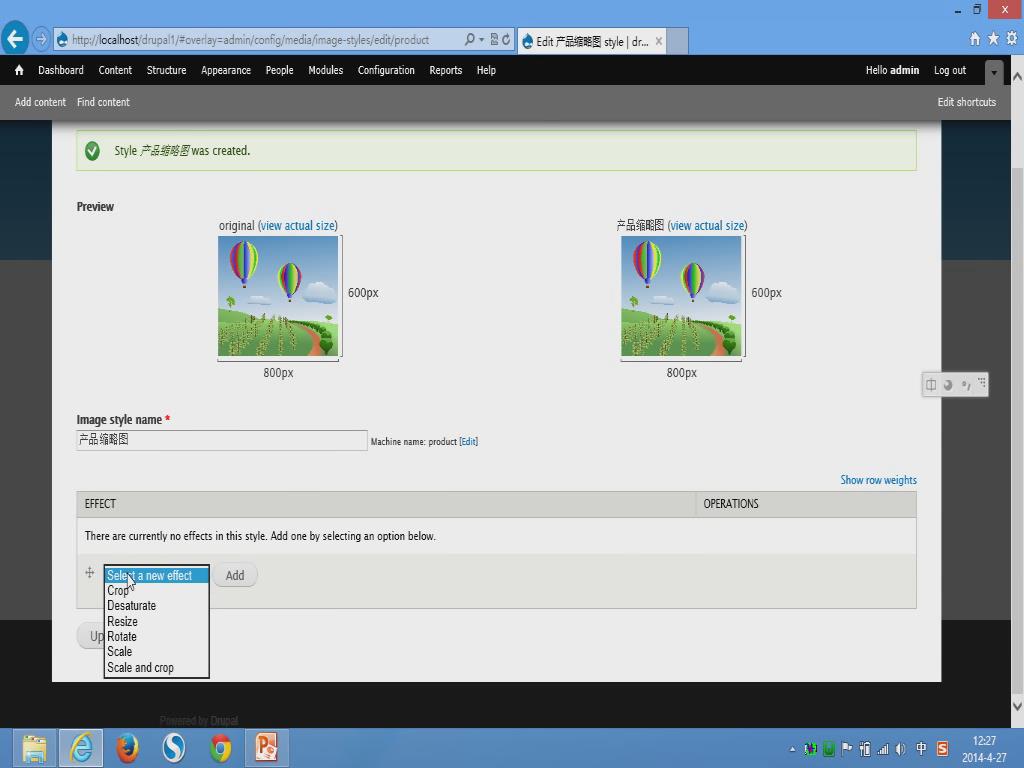Open the People admin menu

pyautogui.click(x=280, y=70)
